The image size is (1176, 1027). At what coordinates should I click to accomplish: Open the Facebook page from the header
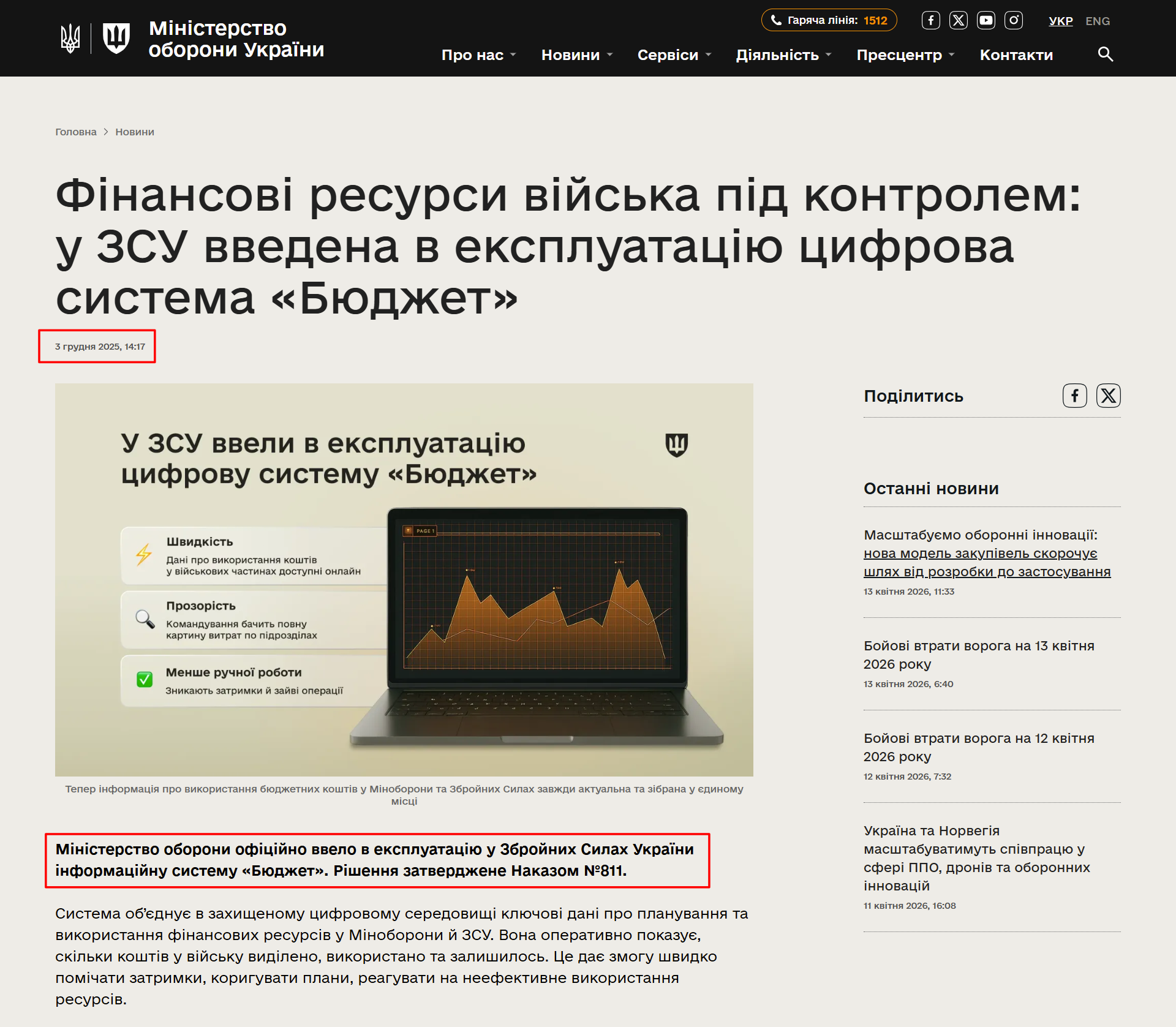[x=930, y=20]
